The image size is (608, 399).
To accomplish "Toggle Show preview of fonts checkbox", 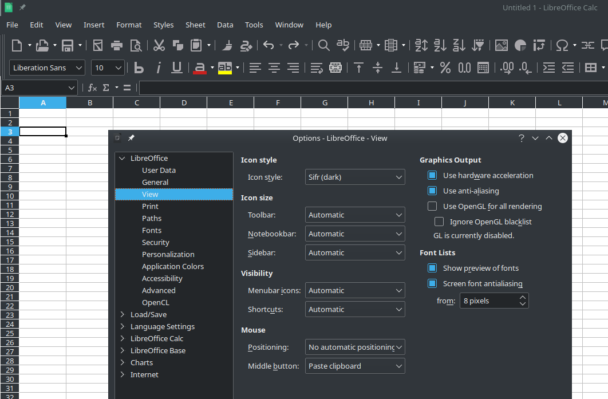I will pyautogui.click(x=432, y=268).
